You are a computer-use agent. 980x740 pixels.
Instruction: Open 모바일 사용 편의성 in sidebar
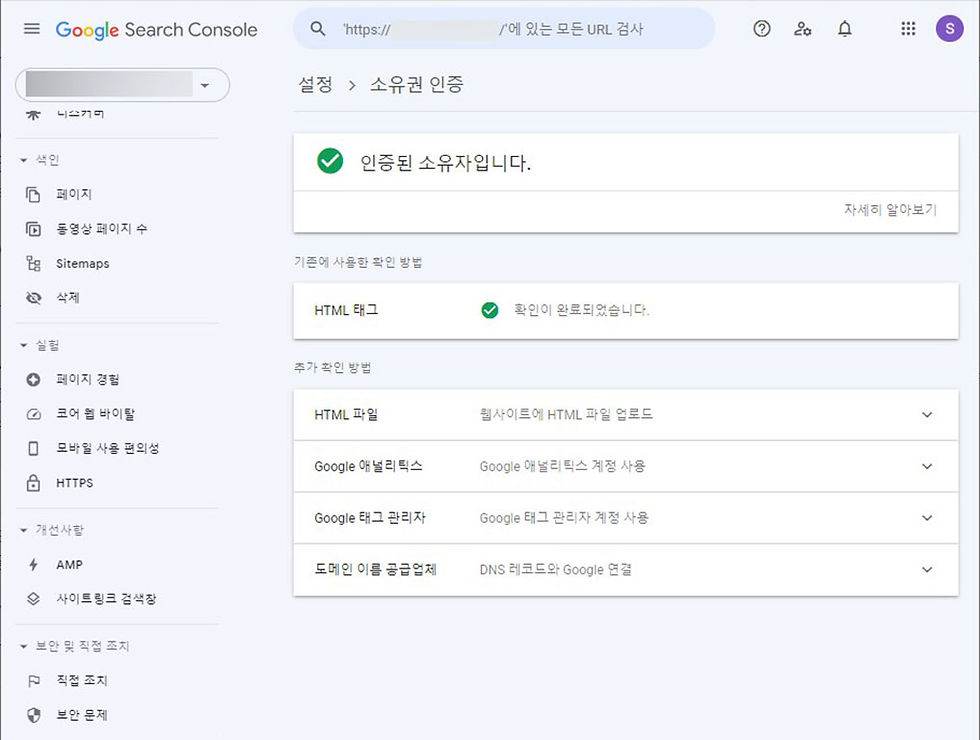coord(108,448)
